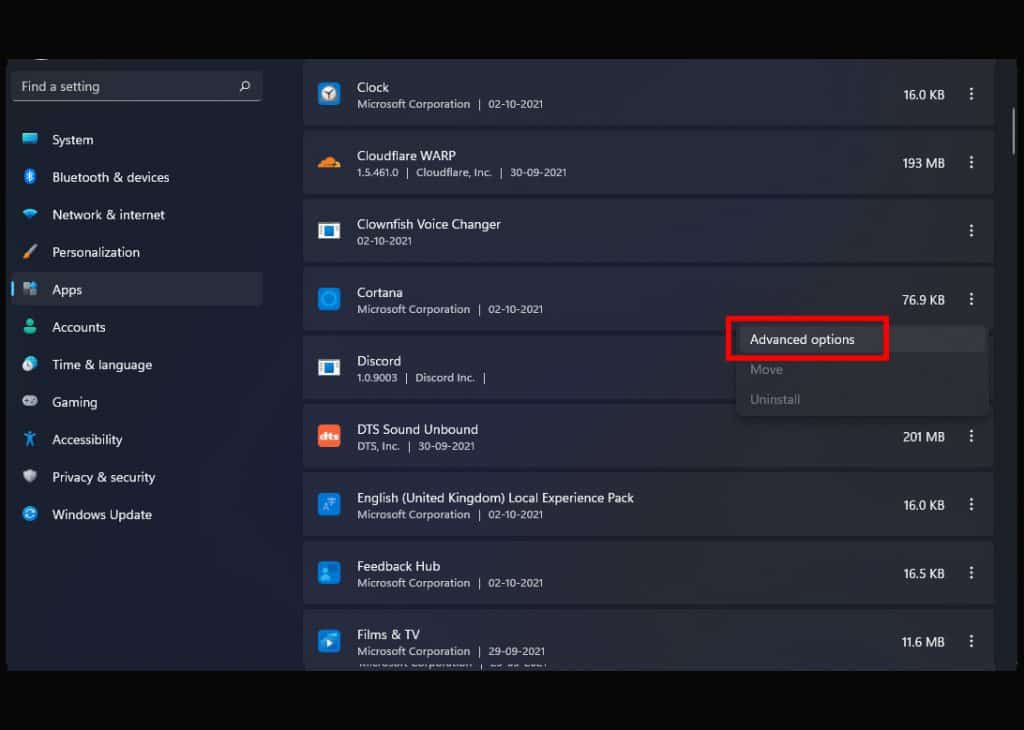
Task: Click the Clownfish Voice Changer icon
Action: 328,230
